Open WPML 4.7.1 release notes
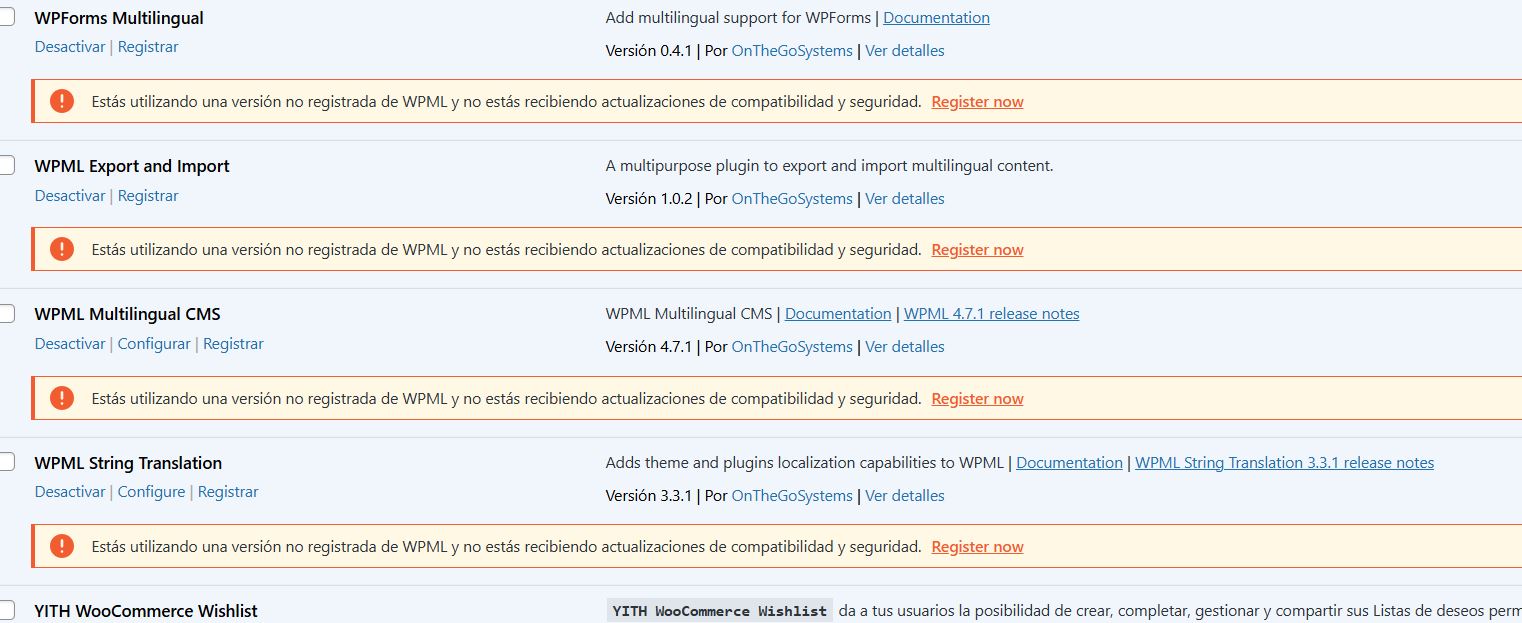This screenshot has height=623, width=1522. (x=992, y=314)
